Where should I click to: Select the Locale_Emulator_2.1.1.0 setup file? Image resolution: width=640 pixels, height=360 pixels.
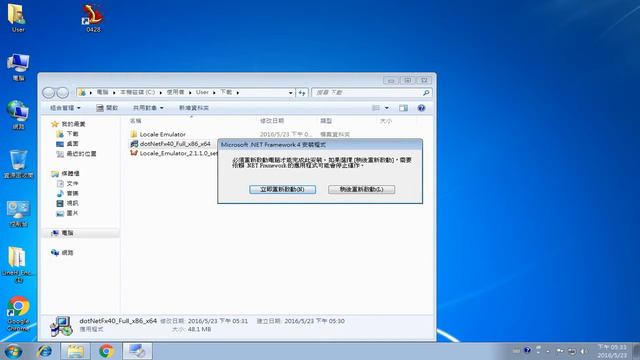pyautogui.click(x=173, y=153)
